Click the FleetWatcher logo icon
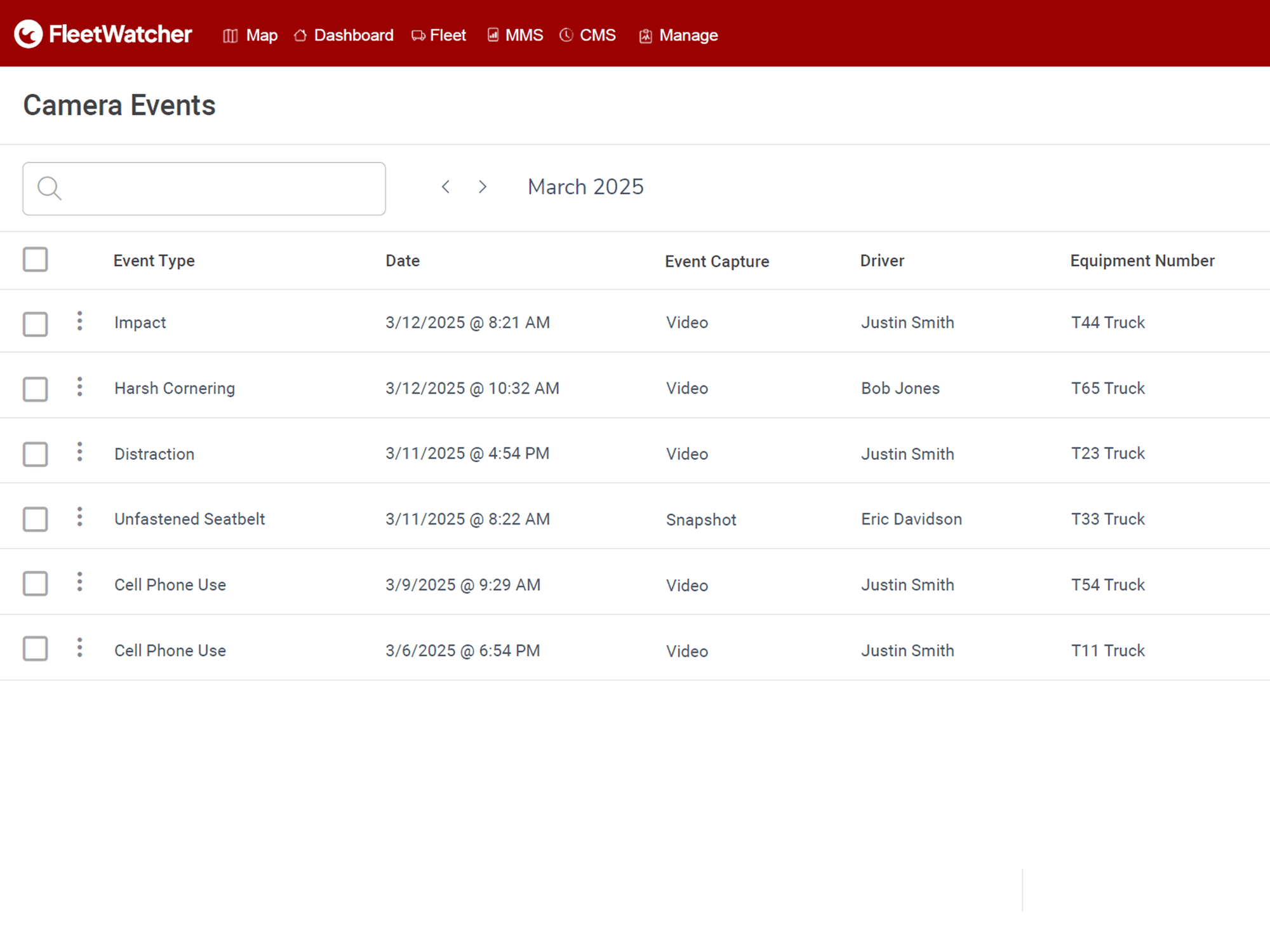1270x952 pixels. pyautogui.click(x=29, y=34)
